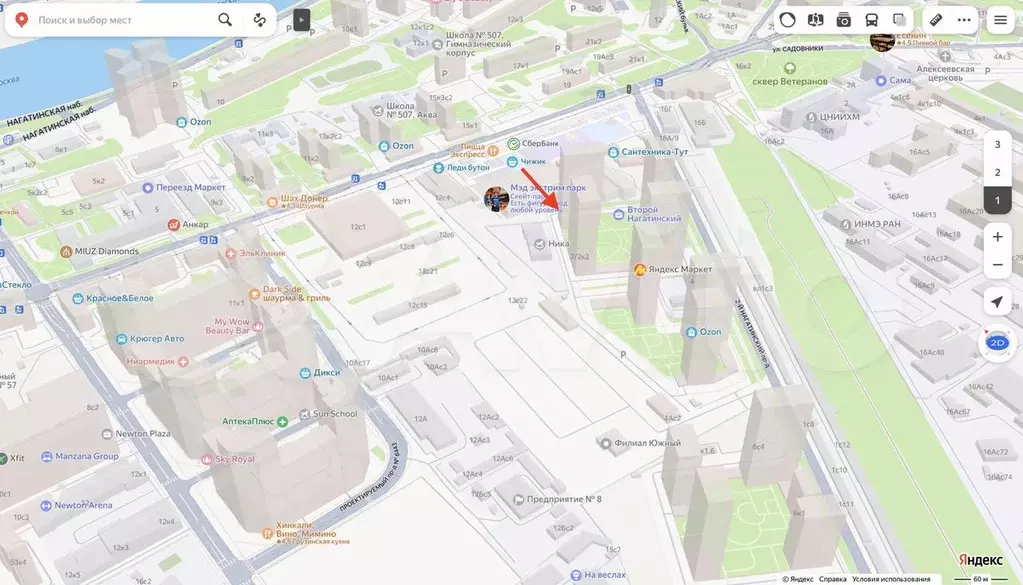Collapse search panel with the arrow button

(301, 20)
